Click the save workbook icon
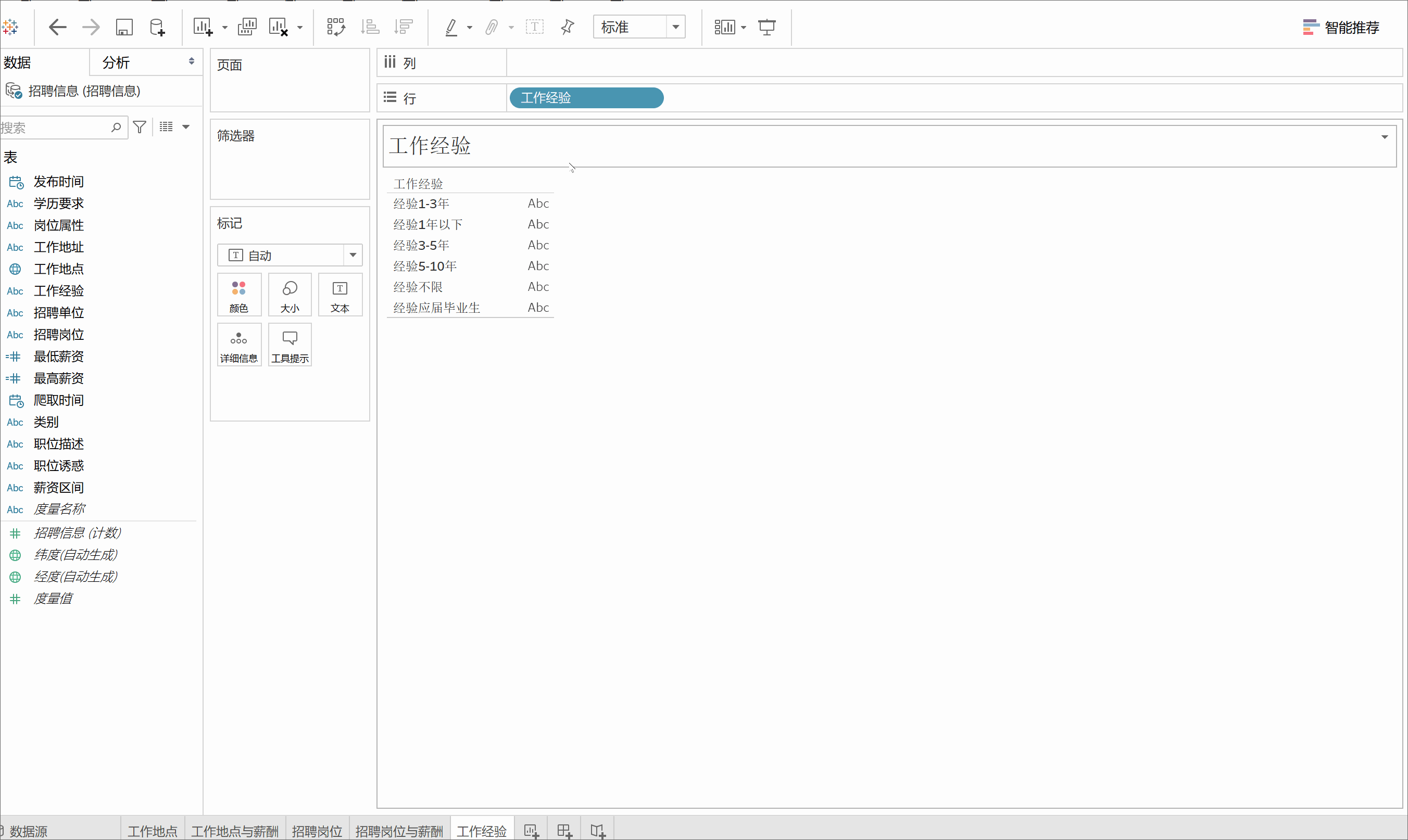Screen dimensions: 1408x840 124,27
